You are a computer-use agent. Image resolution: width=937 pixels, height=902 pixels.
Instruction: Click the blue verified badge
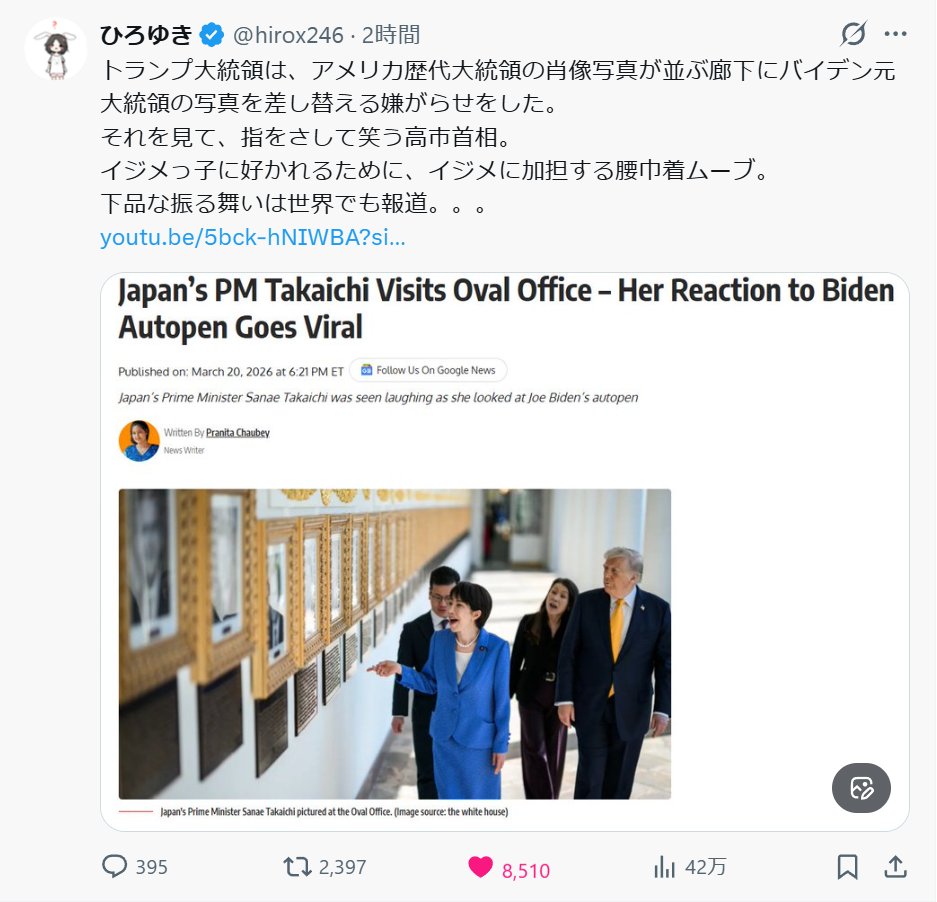pyautogui.click(x=211, y=35)
